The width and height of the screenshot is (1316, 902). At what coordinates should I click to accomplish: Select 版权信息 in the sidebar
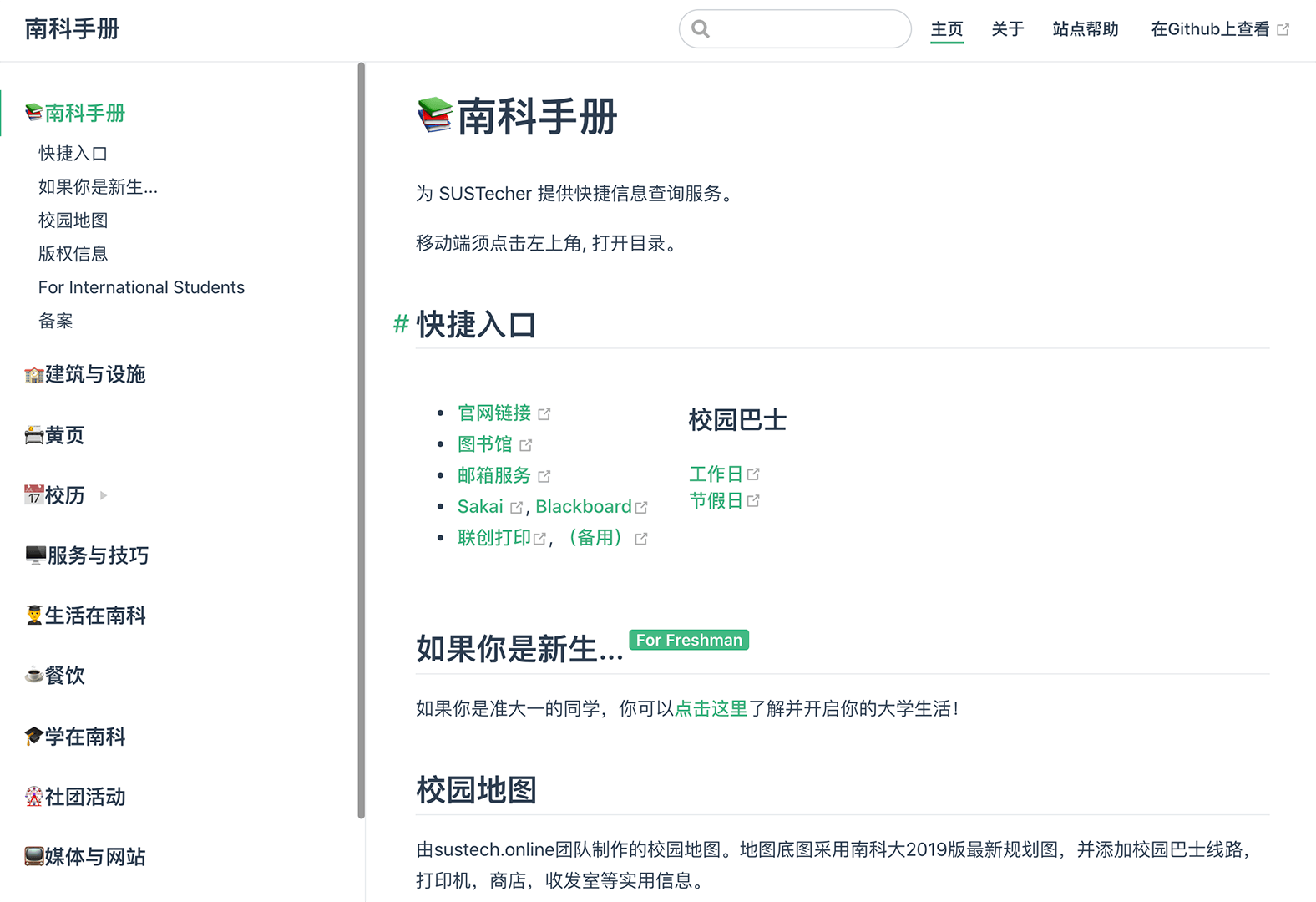click(x=73, y=254)
